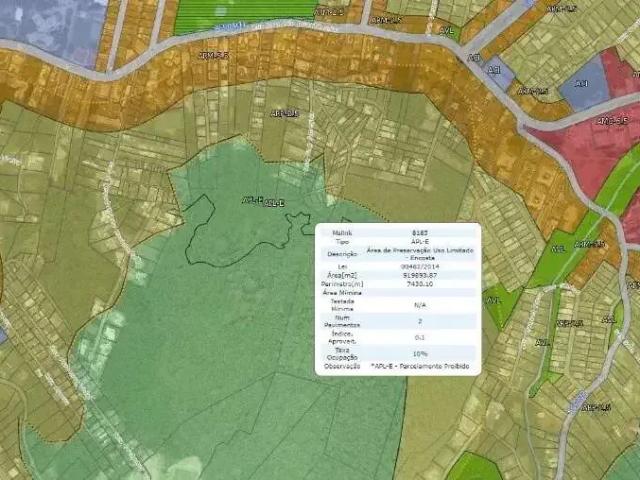Select the 'Observação' label

(x=342, y=367)
